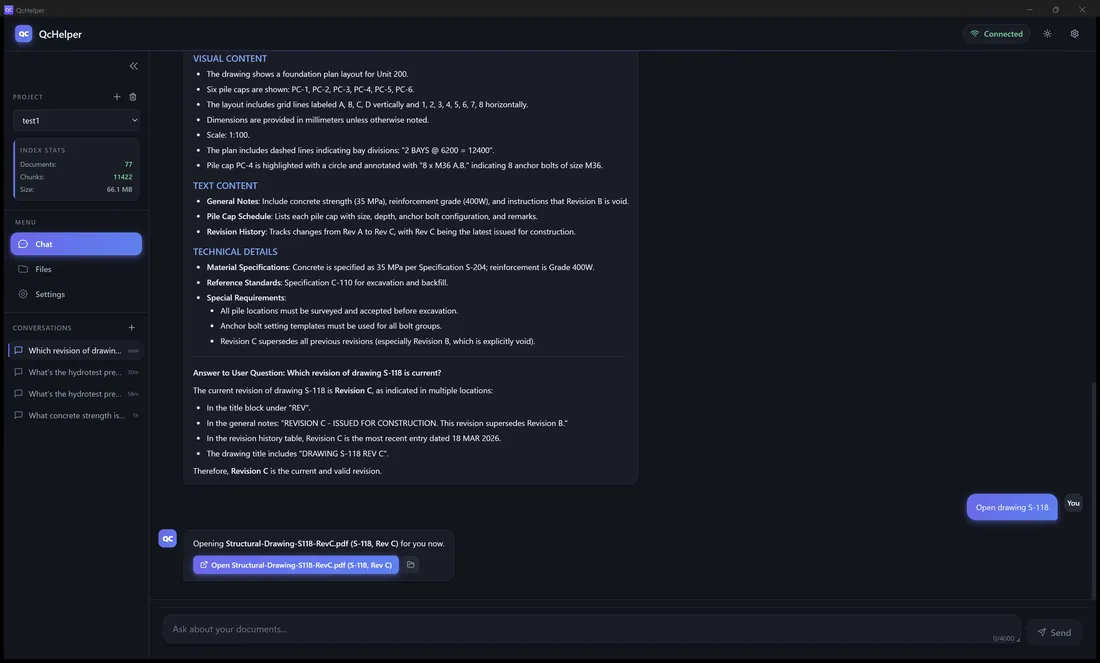Open conversation 'What concrete strength is...'
The width and height of the screenshot is (1100, 663).
point(76,416)
